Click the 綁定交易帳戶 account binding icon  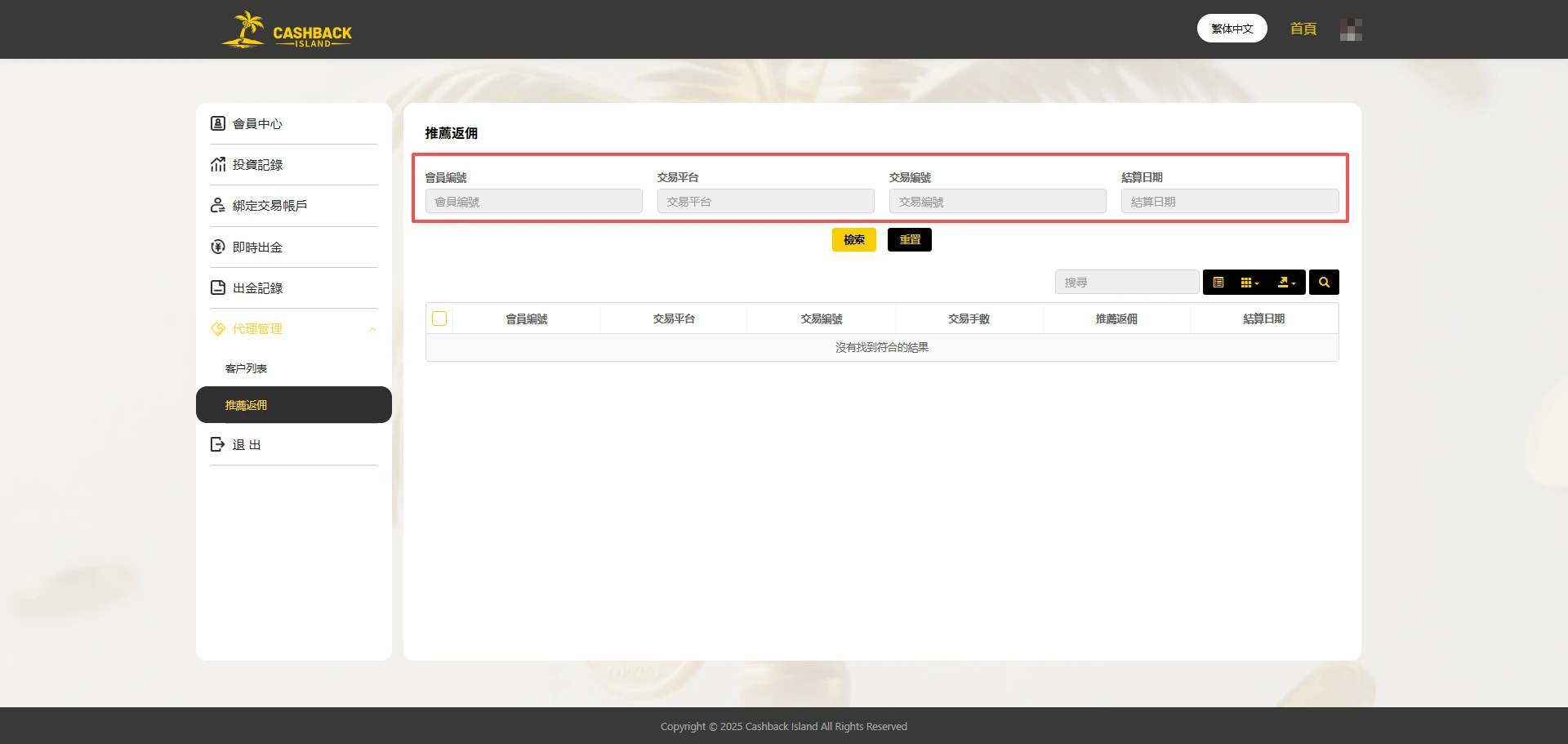tap(217, 205)
